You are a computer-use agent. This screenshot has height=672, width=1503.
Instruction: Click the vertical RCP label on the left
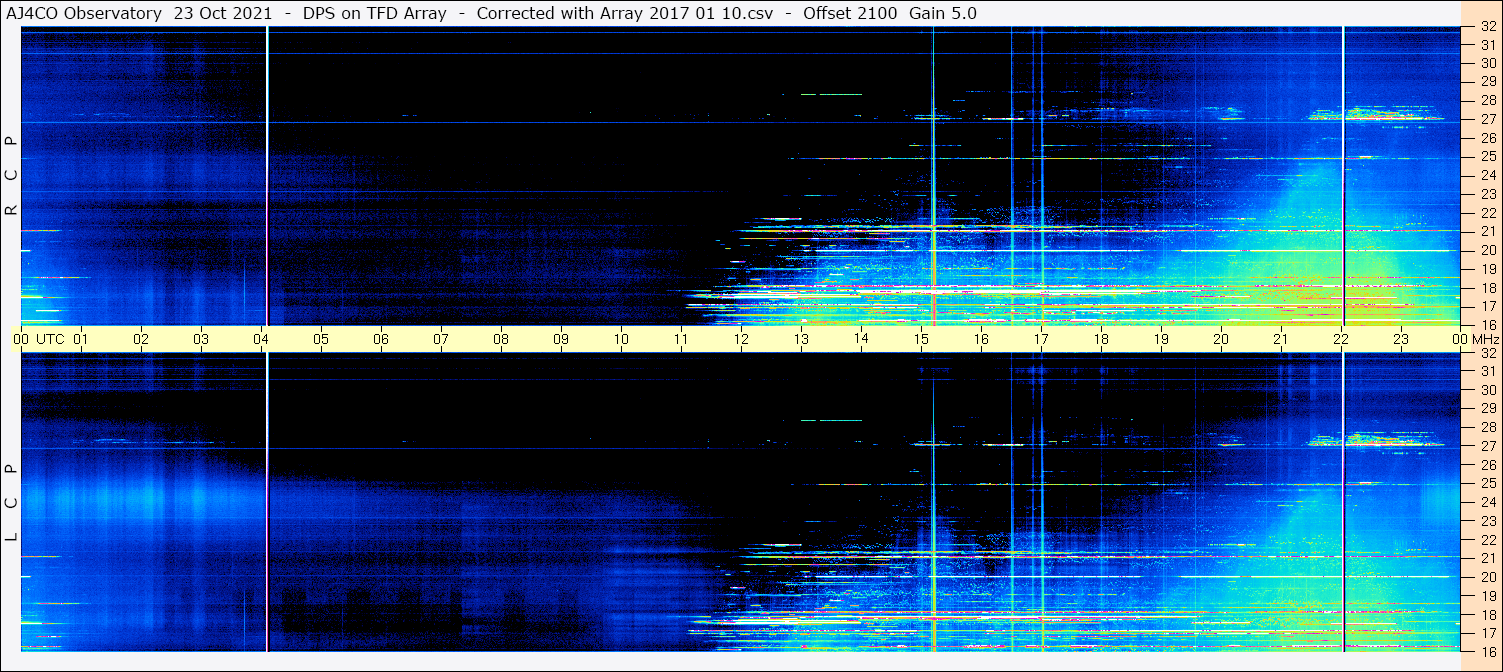11,176
